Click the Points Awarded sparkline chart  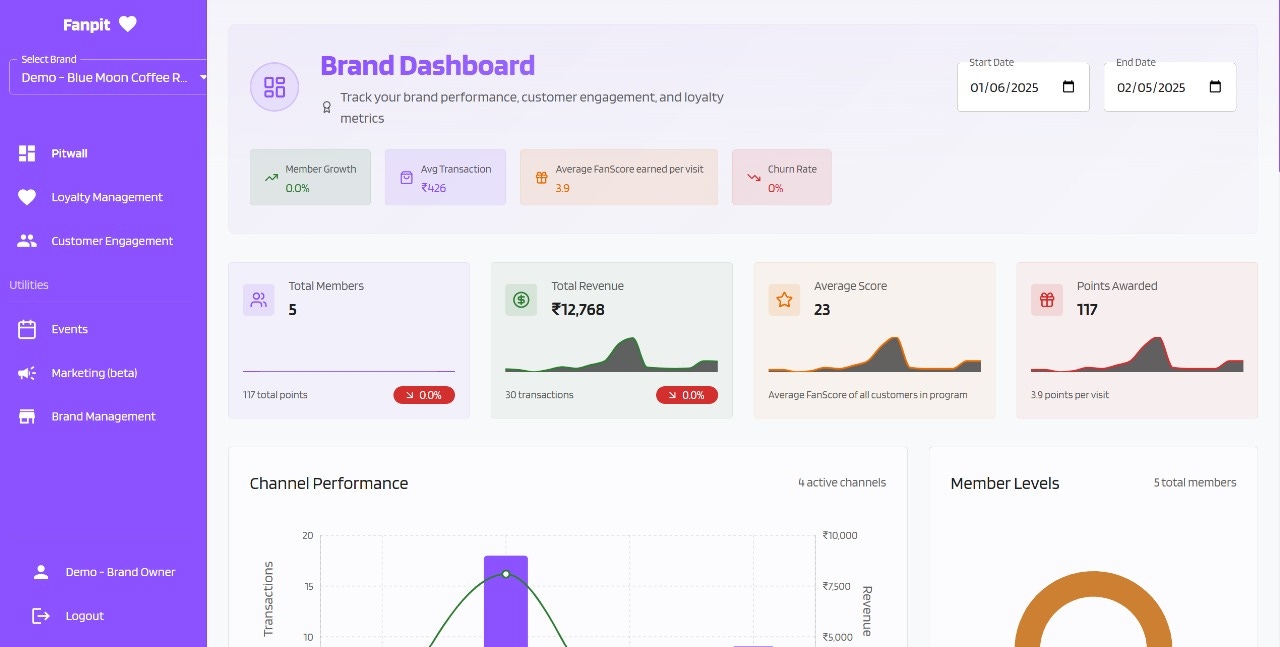coord(1137,355)
